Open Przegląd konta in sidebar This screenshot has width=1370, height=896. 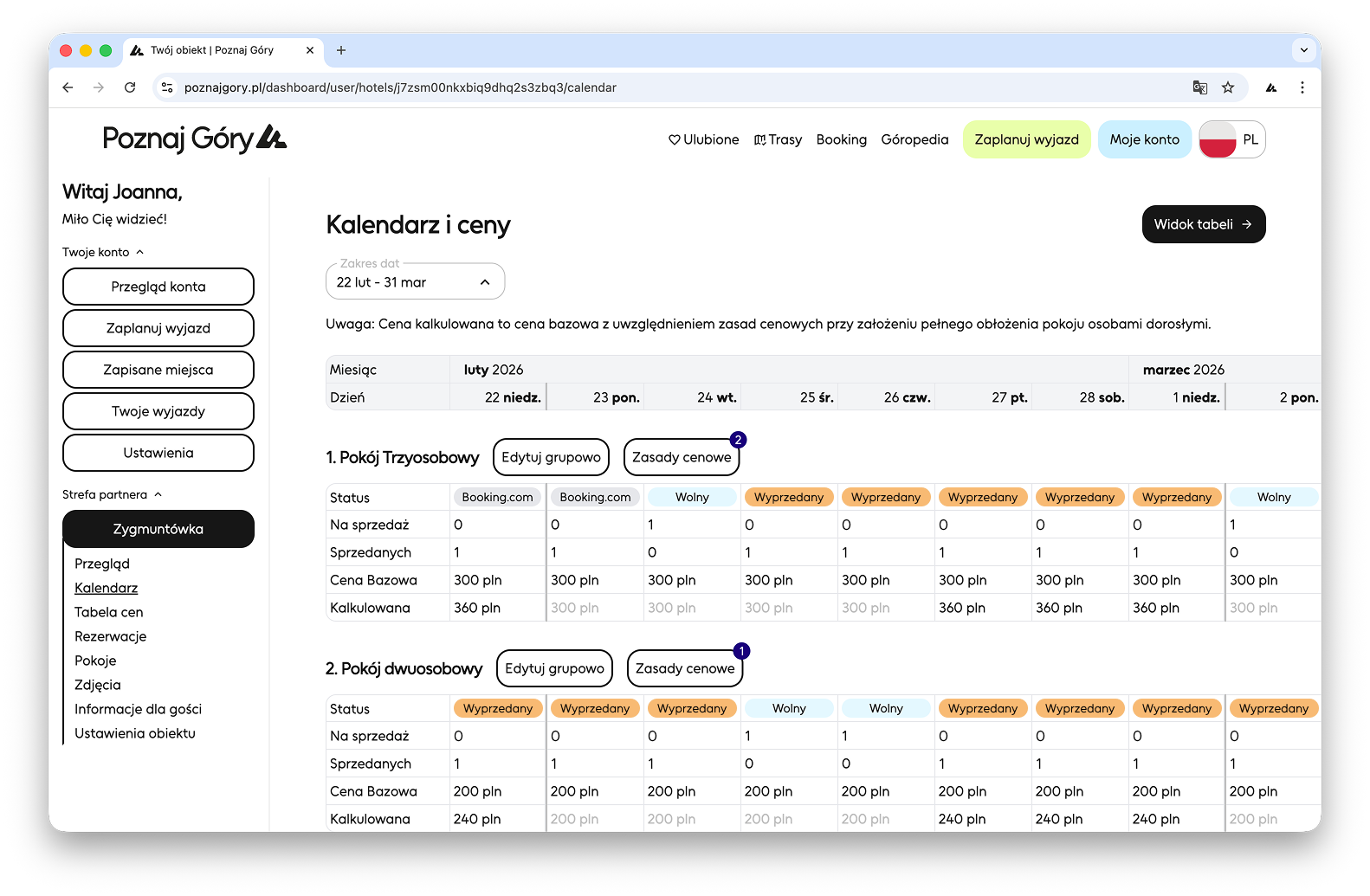pyautogui.click(x=158, y=287)
